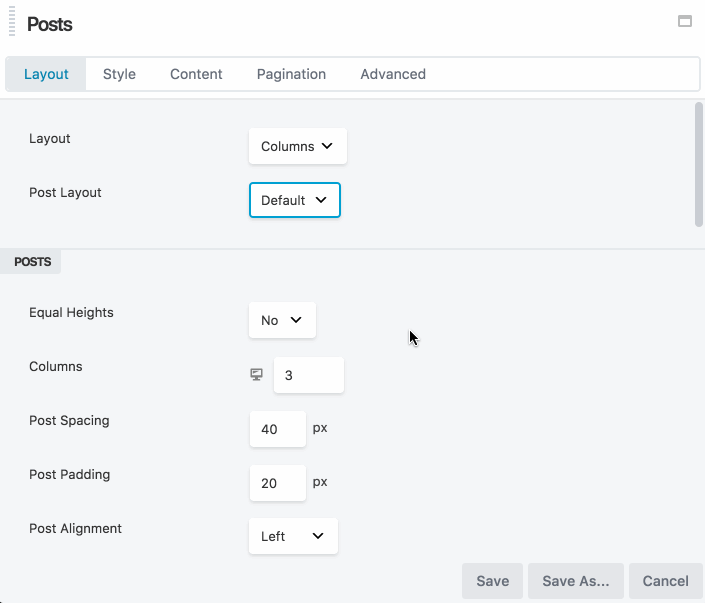Image resolution: width=705 pixels, height=603 pixels.
Task: Open the Pagination tab
Action: 291,74
